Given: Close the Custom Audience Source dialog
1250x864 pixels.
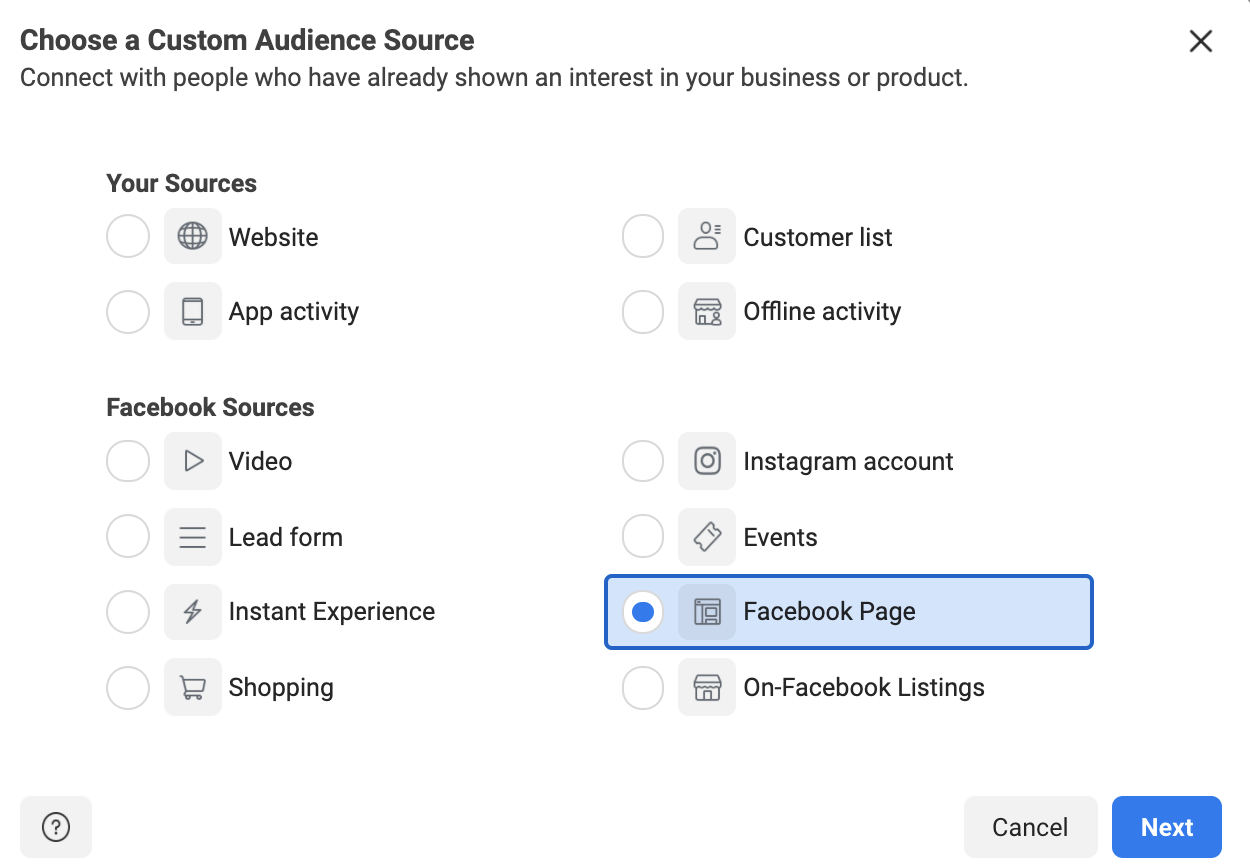Looking at the screenshot, I should 1200,41.
